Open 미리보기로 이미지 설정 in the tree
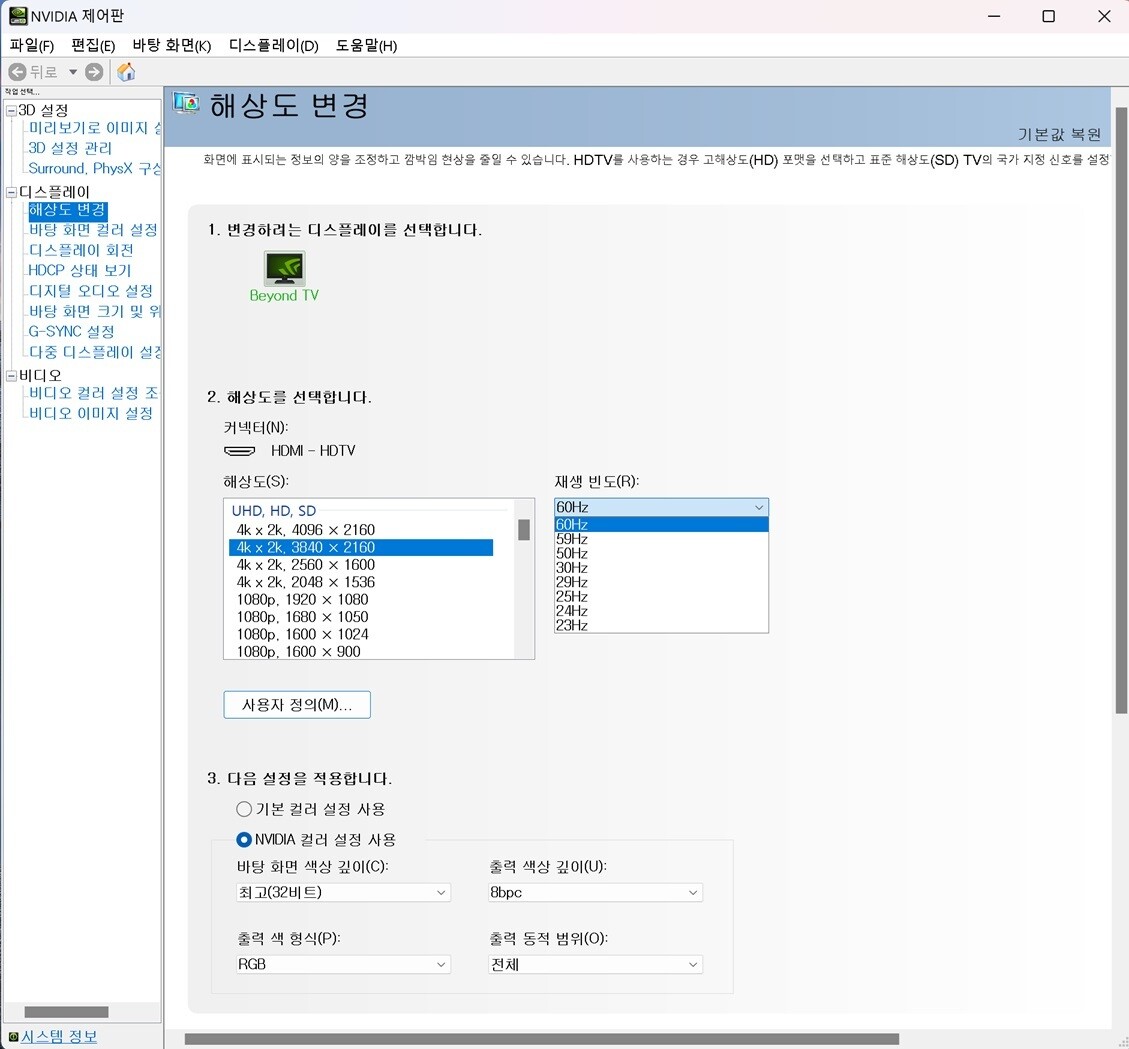 point(94,128)
